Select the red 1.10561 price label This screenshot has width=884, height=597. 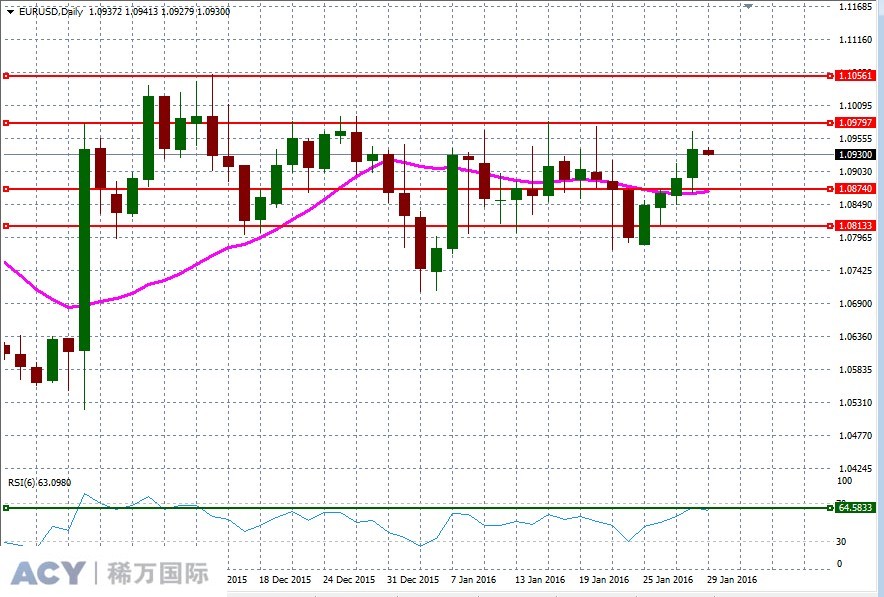[x=855, y=76]
